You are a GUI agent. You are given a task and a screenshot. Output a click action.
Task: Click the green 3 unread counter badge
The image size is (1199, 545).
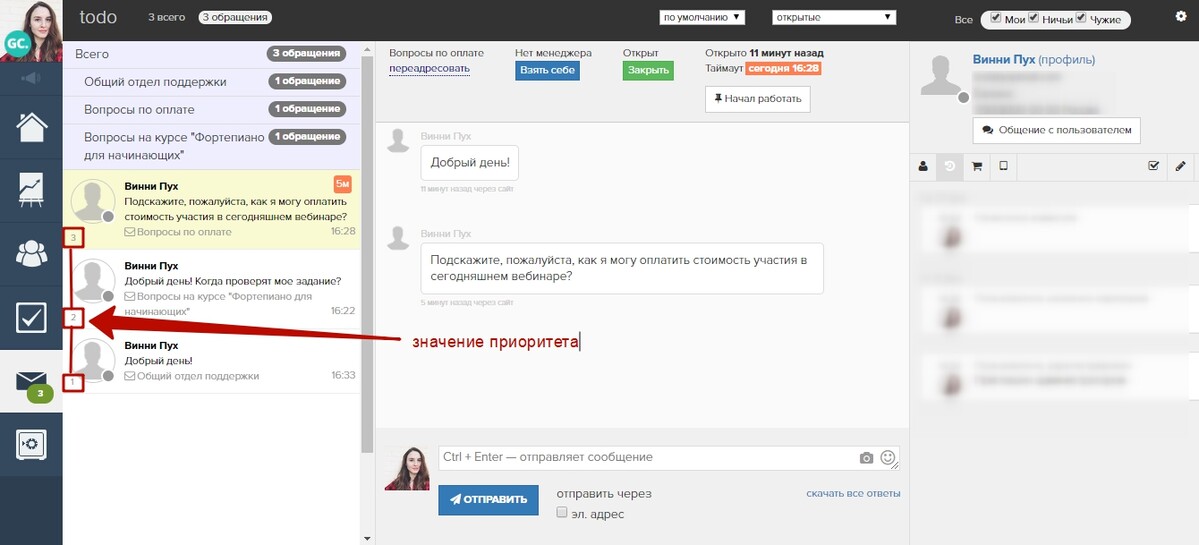pos(40,394)
